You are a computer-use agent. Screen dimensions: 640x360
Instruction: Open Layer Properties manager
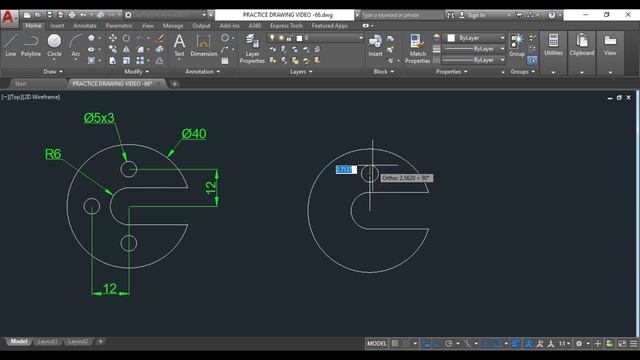click(252, 49)
